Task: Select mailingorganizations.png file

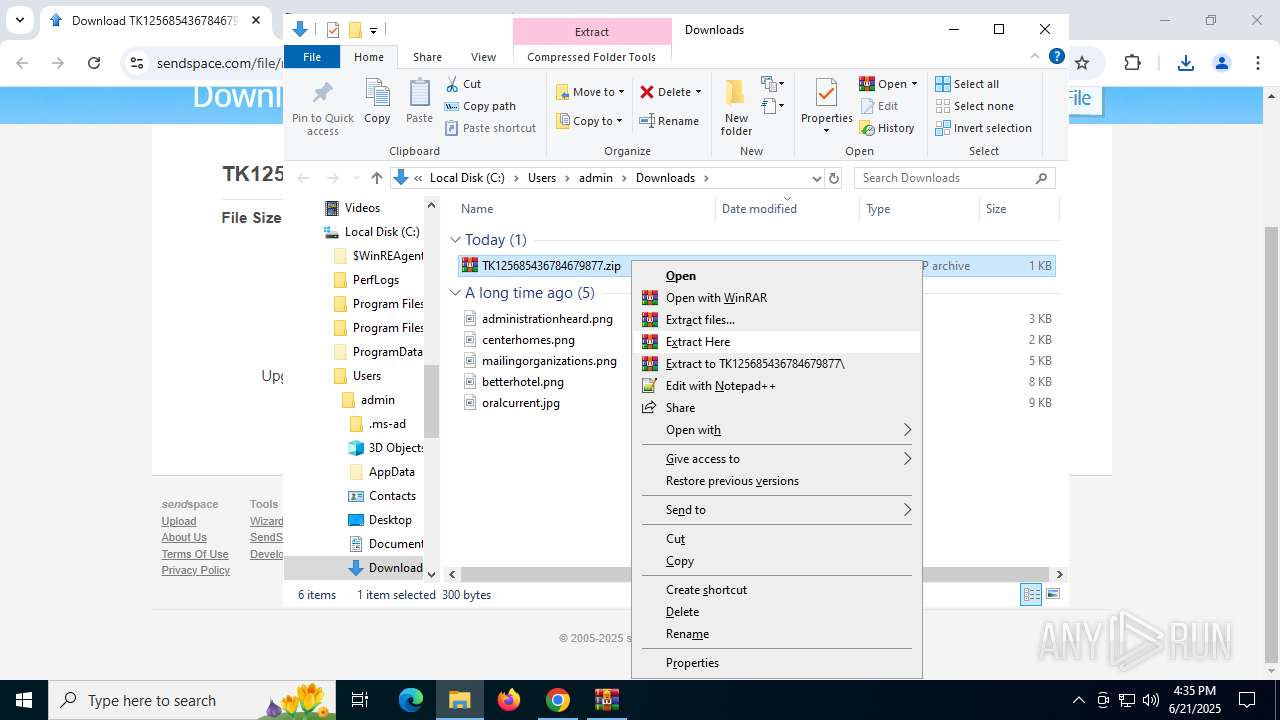Action: pyautogui.click(x=549, y=361)
